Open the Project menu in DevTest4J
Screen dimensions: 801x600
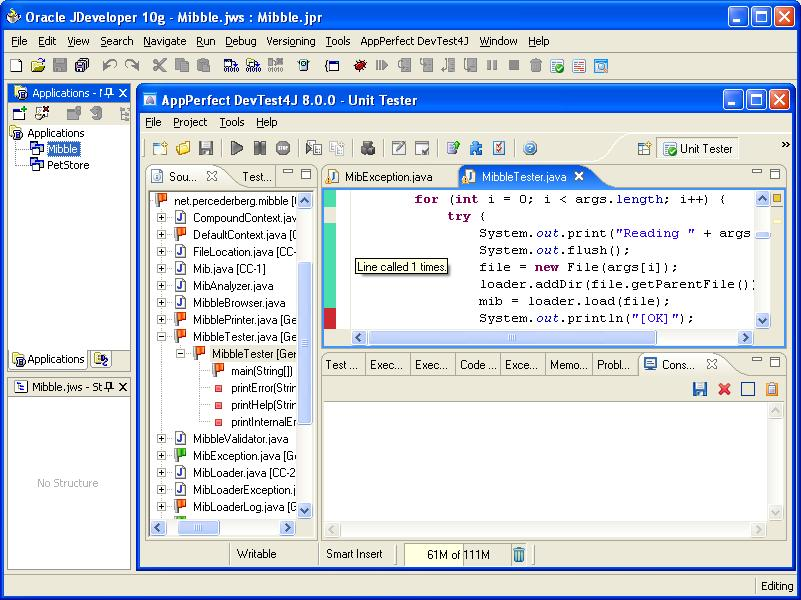tap(190, 123)
